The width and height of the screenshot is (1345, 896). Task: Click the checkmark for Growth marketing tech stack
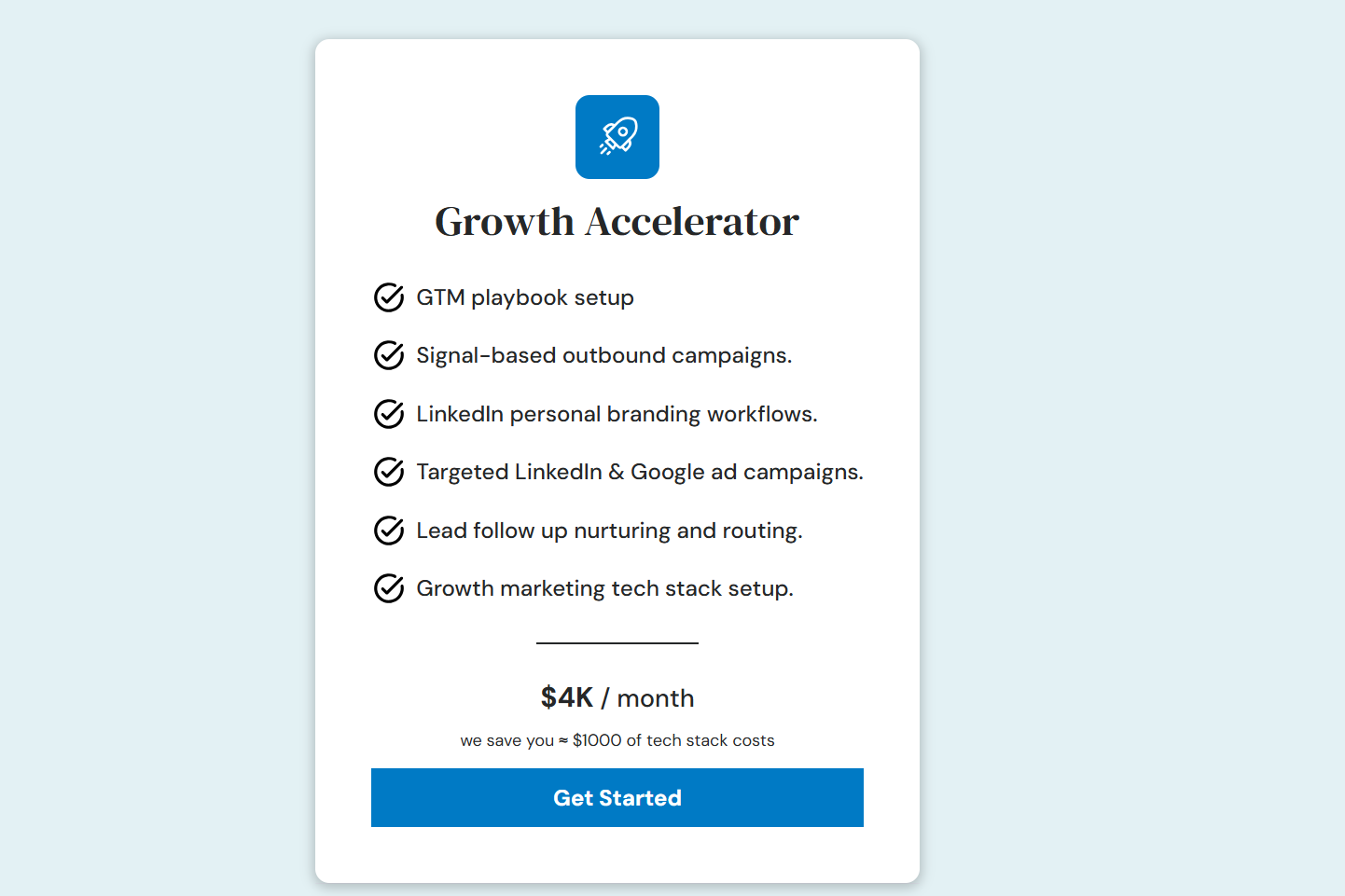pyautogui.click(x=388, y=588)
